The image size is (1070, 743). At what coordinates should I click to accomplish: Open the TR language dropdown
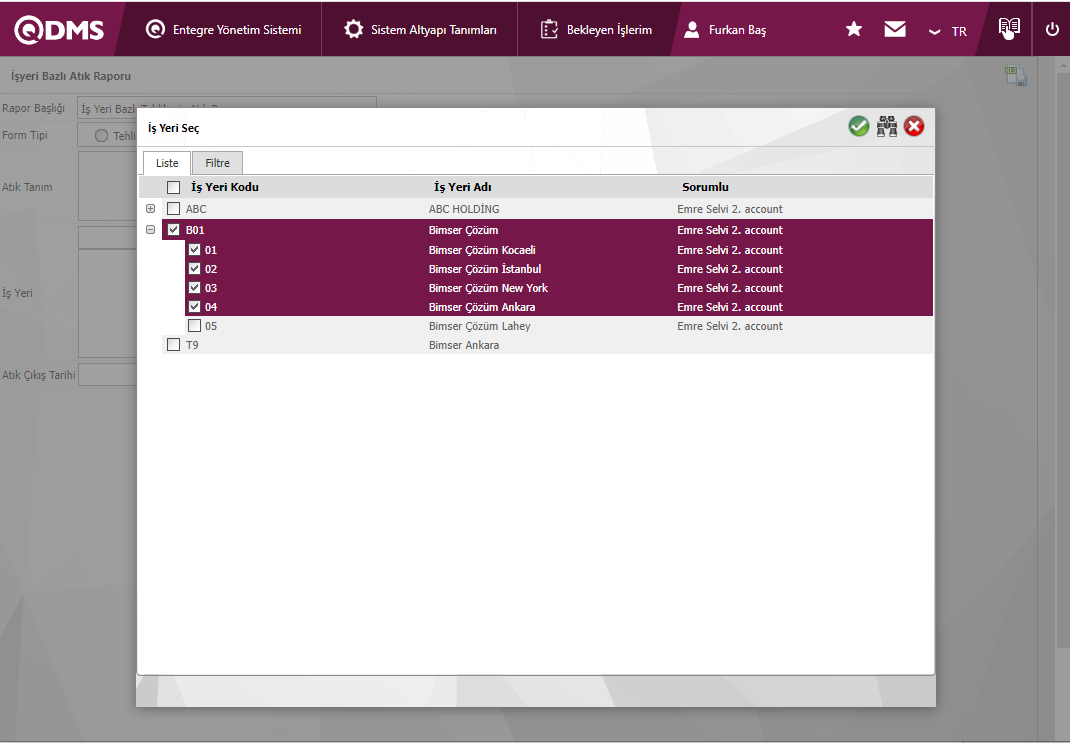[948, 31]
